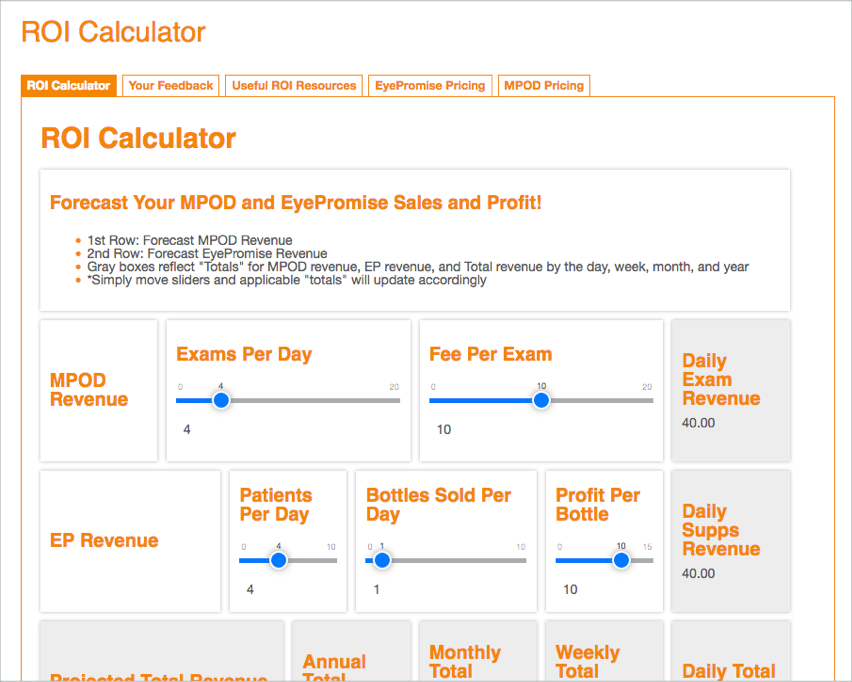
Task: Click Daily Exam Revenue amount 40.00
Action: [x=698, y=423]
